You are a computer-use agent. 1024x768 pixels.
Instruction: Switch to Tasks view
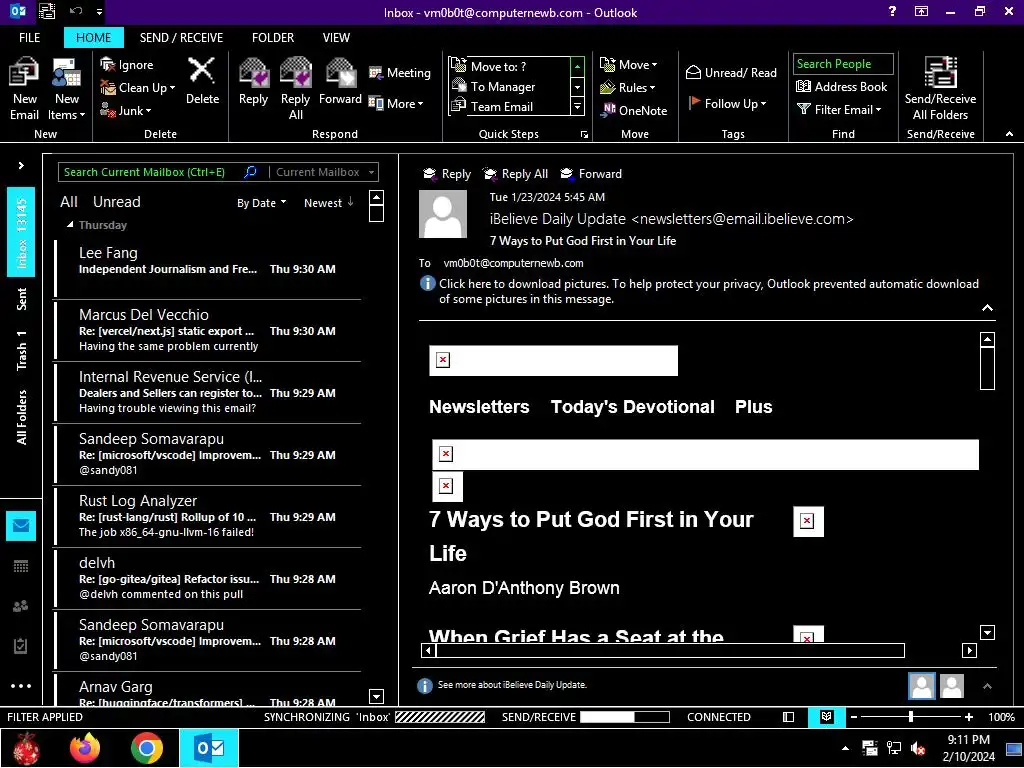click(21, 646)
